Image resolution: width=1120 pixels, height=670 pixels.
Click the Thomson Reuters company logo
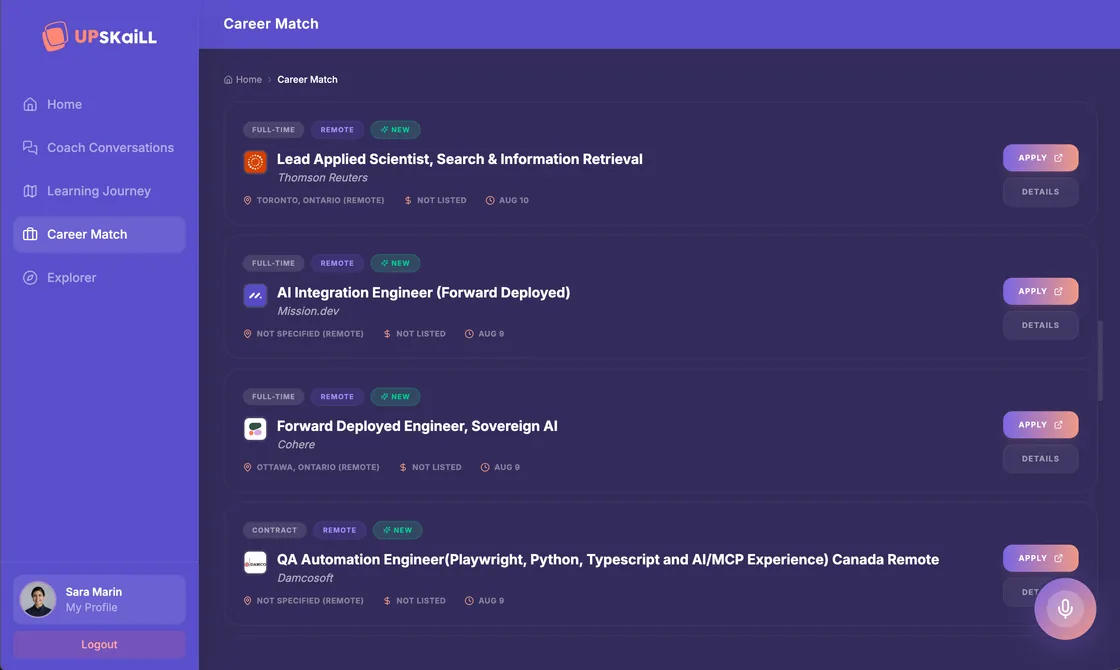(x=255, y=162)
